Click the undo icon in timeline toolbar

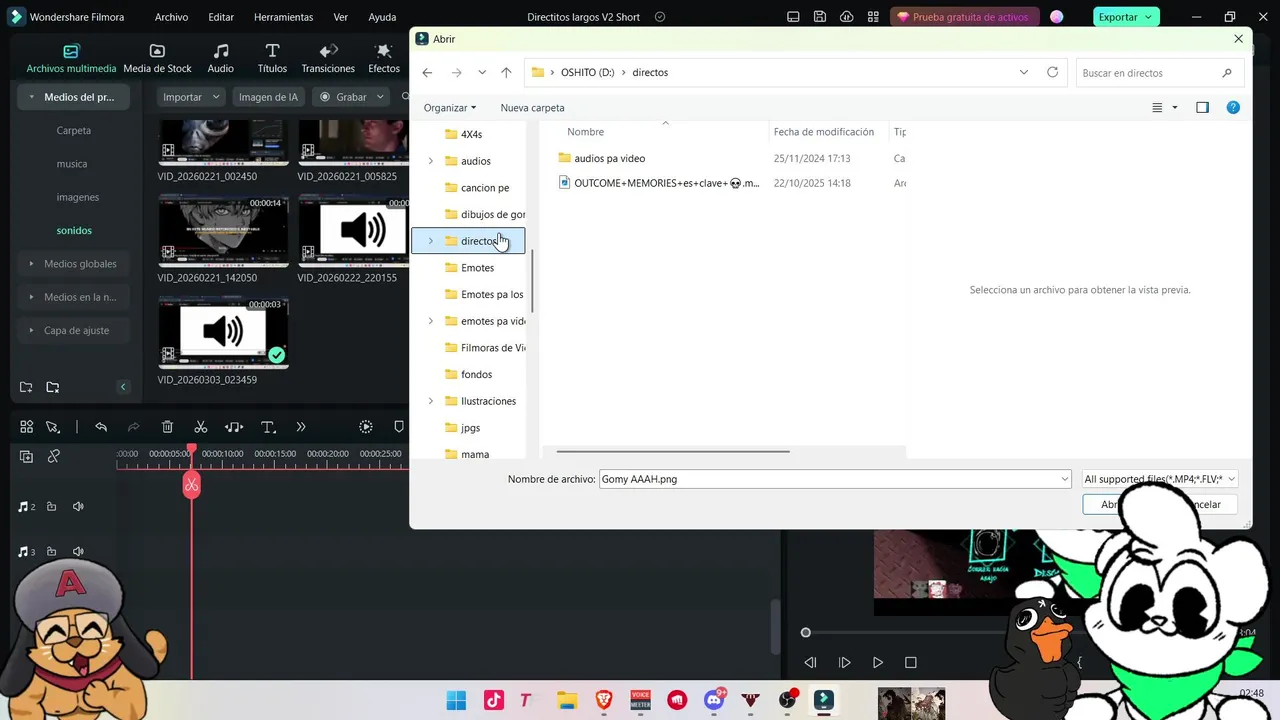[x=101, y=427]
